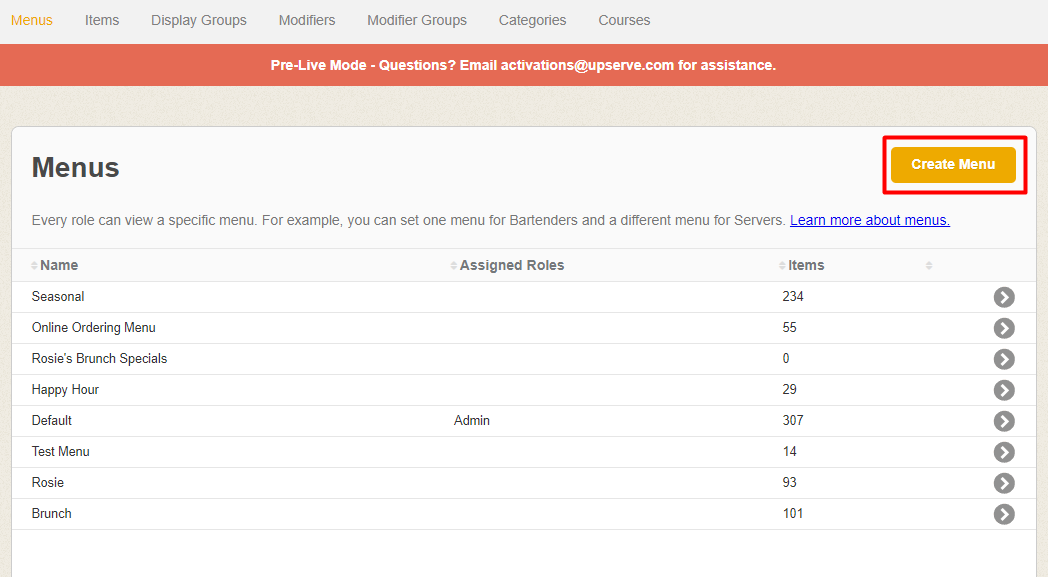Go to the Modifier Groups tab

(x=416, y=20)
